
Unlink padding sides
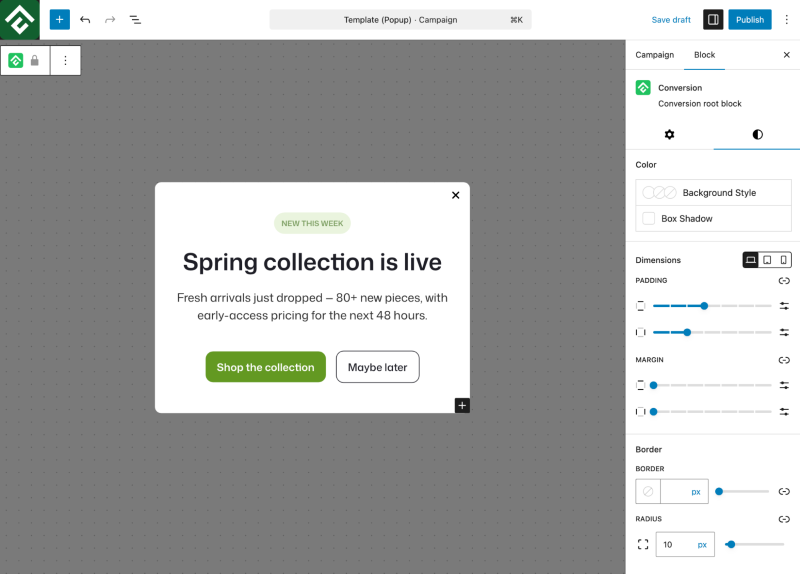click(x=784, y=281)
